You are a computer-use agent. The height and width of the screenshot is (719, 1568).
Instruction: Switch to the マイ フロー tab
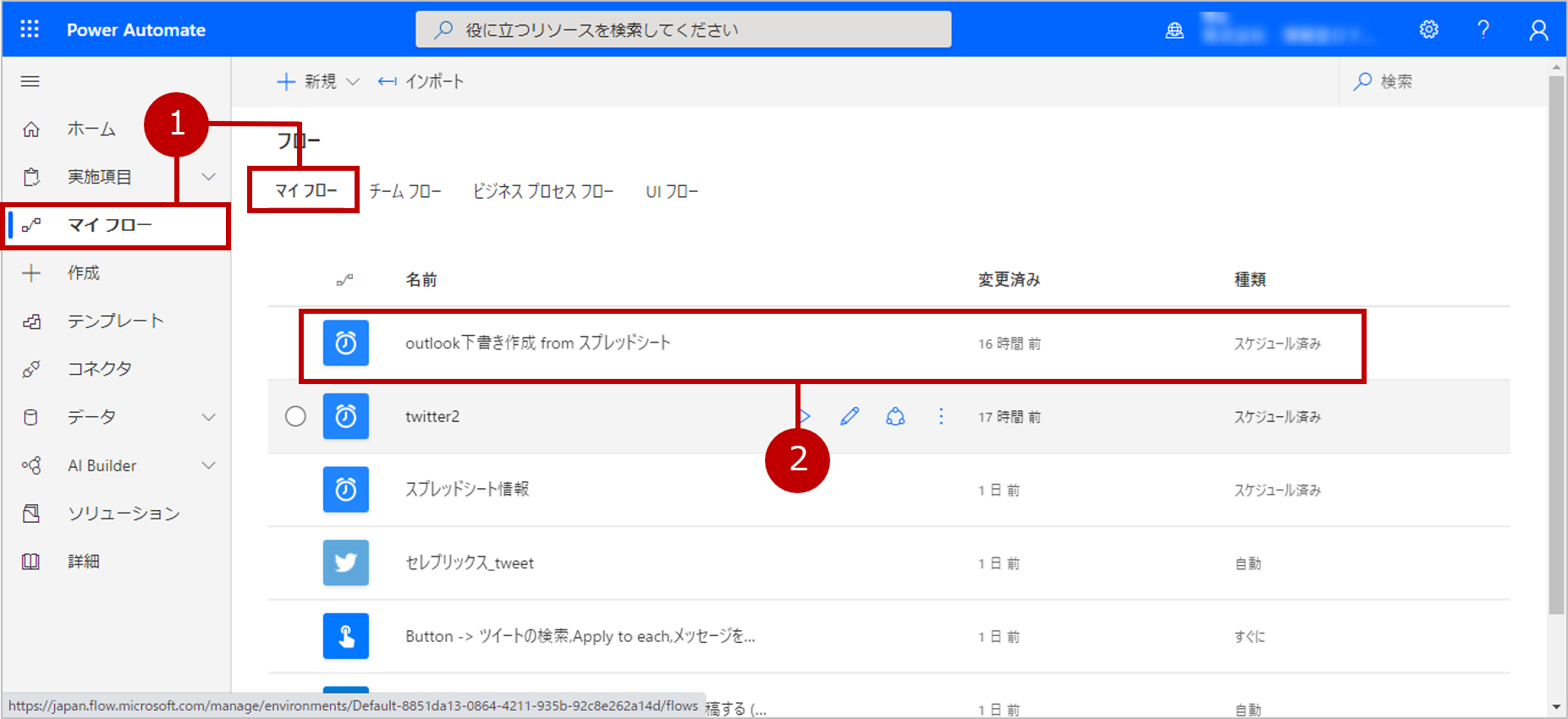click(x=305, y=191)
